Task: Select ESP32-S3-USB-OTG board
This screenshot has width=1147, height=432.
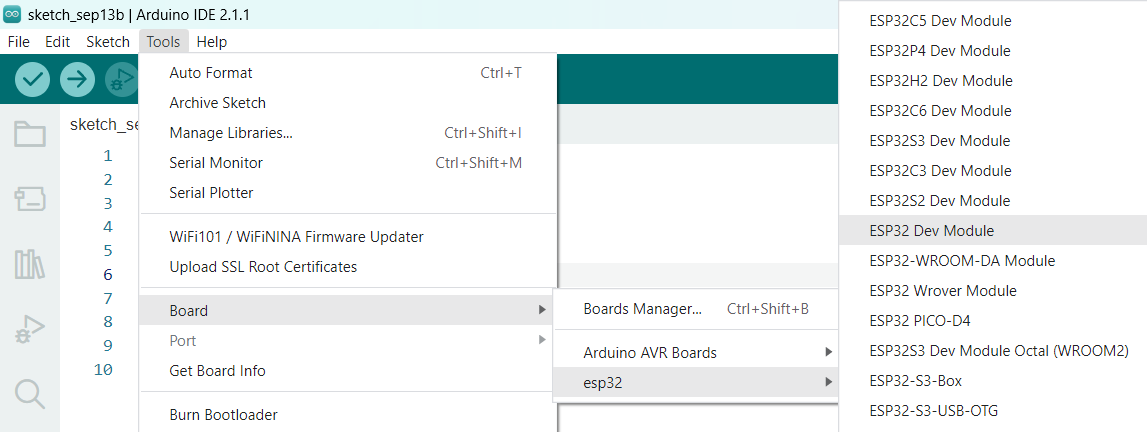Action: coord(993,411)
